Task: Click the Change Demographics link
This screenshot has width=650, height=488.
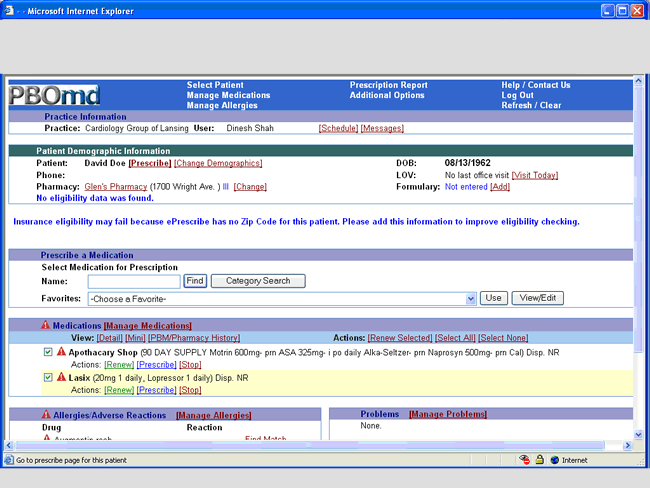Action: pyautogui.click(x=217, y=163)
